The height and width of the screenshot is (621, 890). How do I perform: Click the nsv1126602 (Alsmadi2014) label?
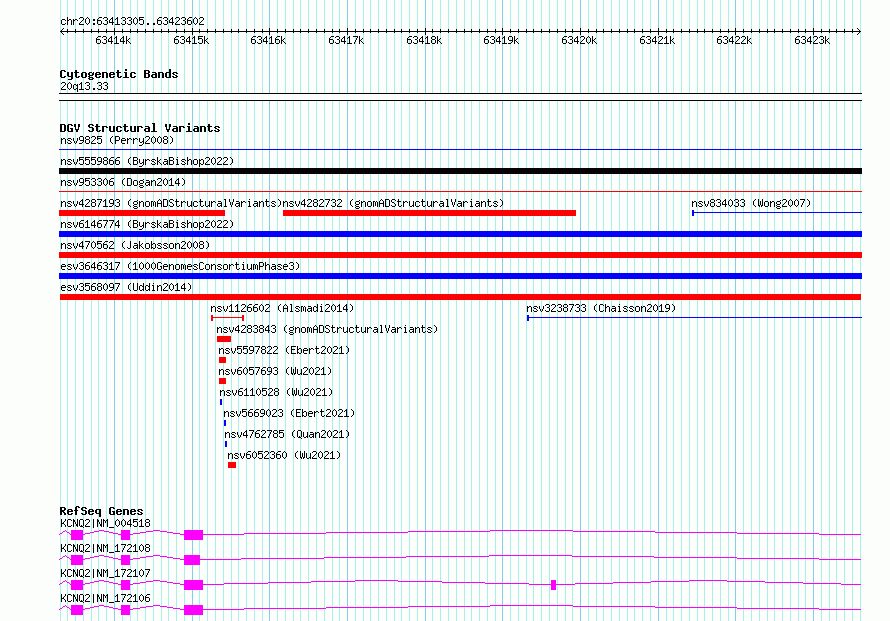pos(282,309)
